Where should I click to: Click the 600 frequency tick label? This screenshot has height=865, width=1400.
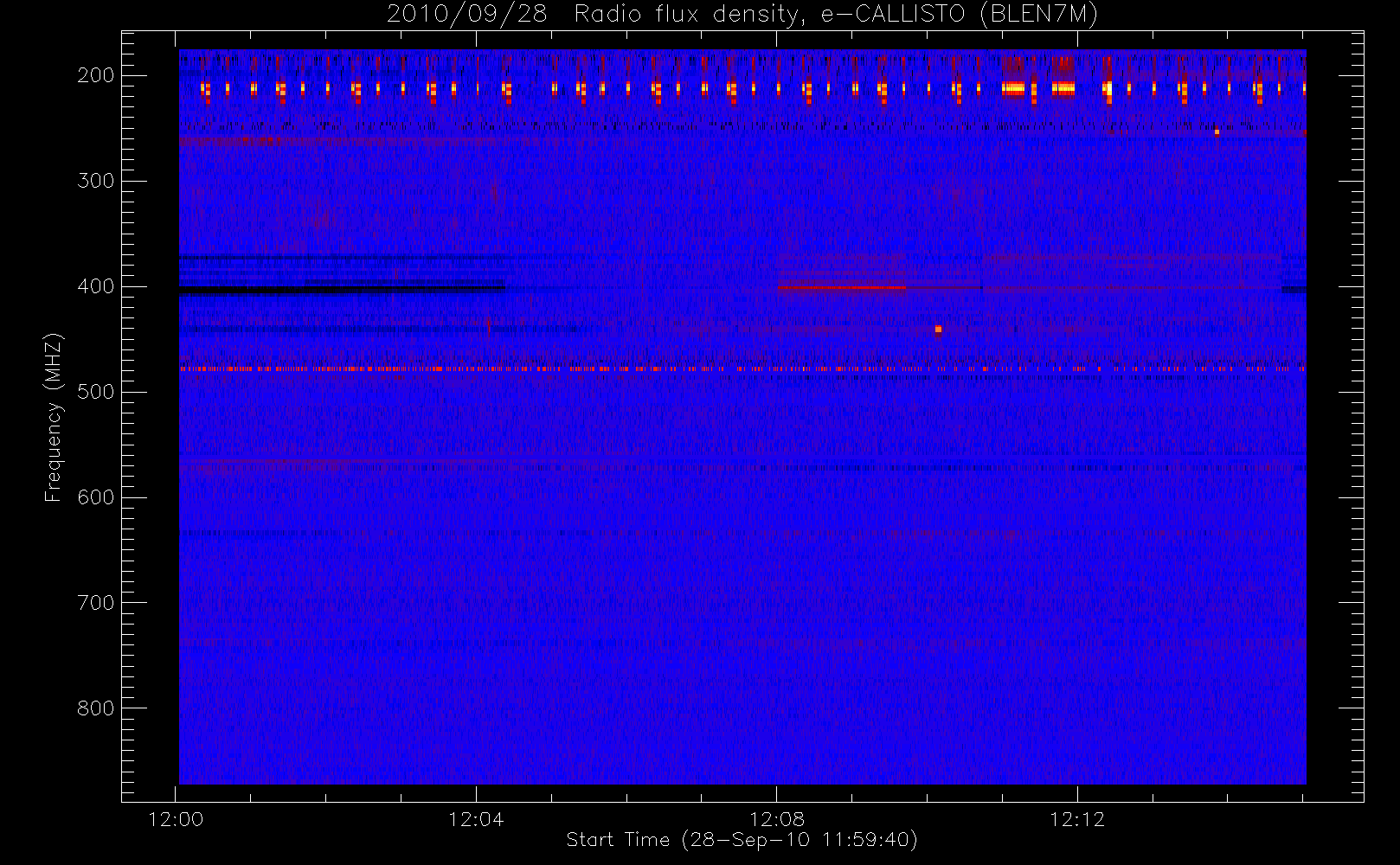95,497
